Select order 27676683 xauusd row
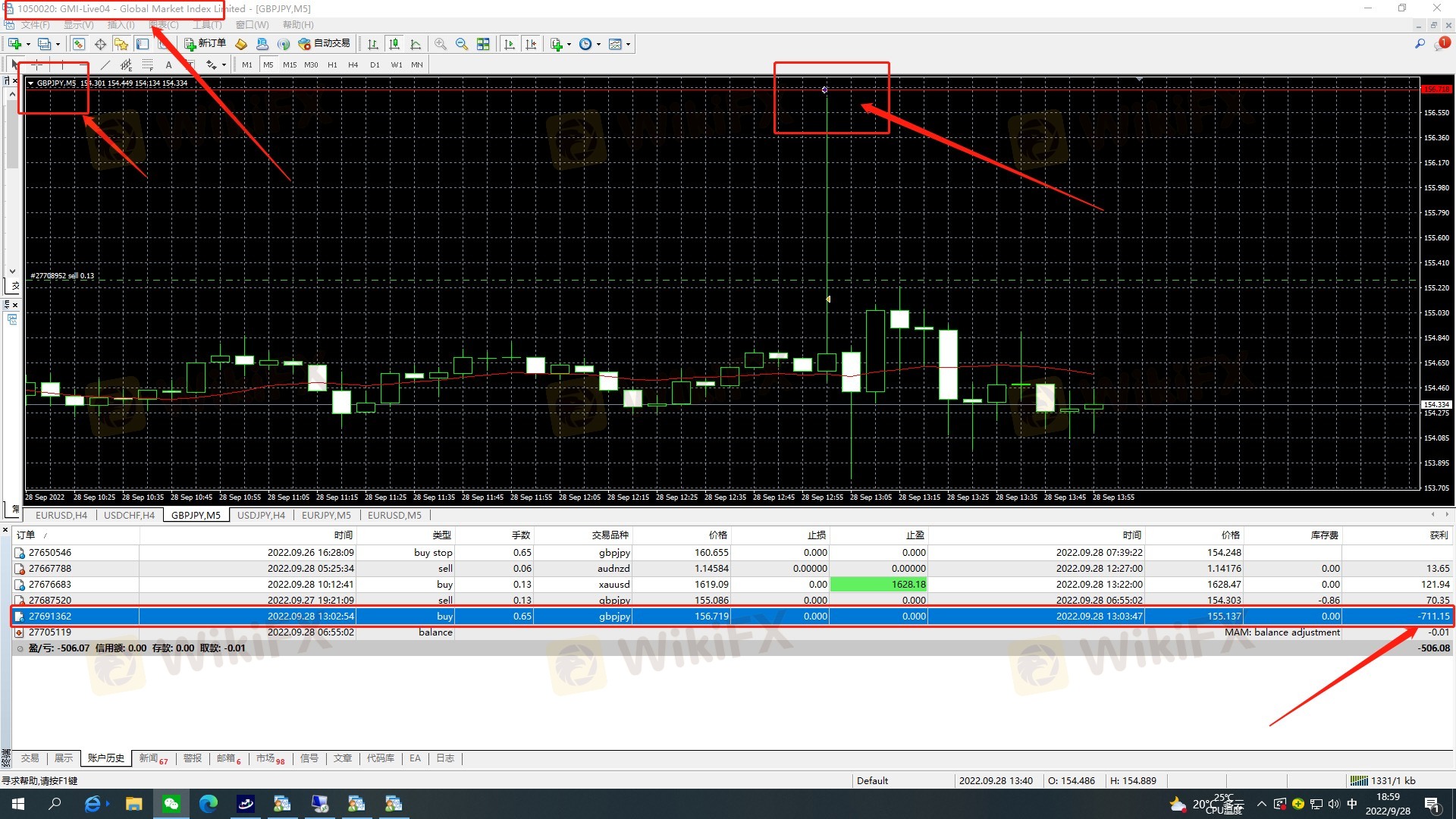Image resolution: width=1456 pixels, height=819 pixels. click(x=733, y=585)
